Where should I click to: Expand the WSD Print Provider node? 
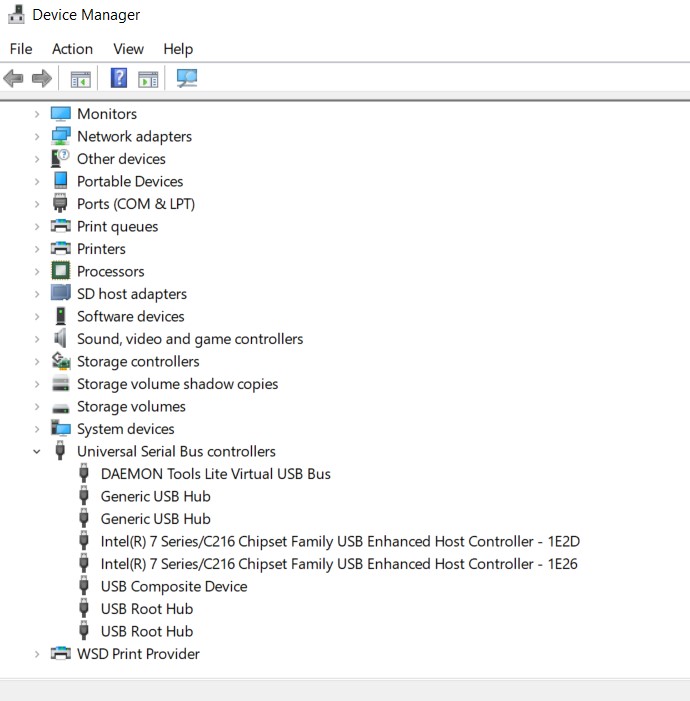37,654
